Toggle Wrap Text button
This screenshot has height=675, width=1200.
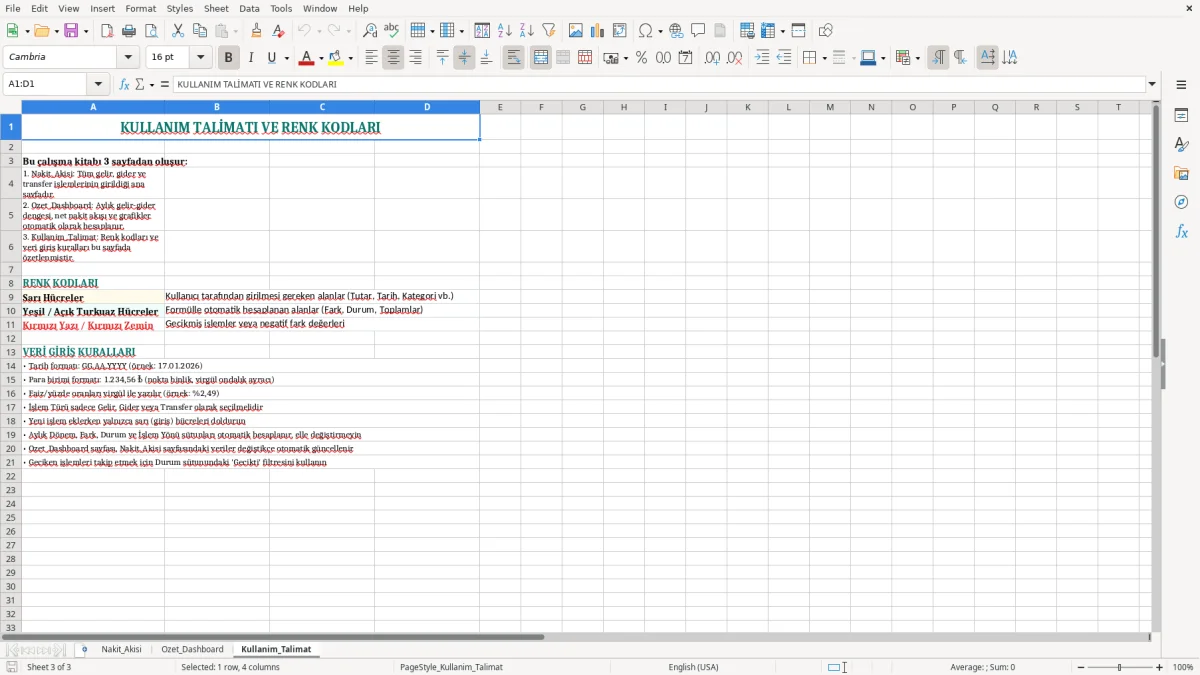coord(513,58)
